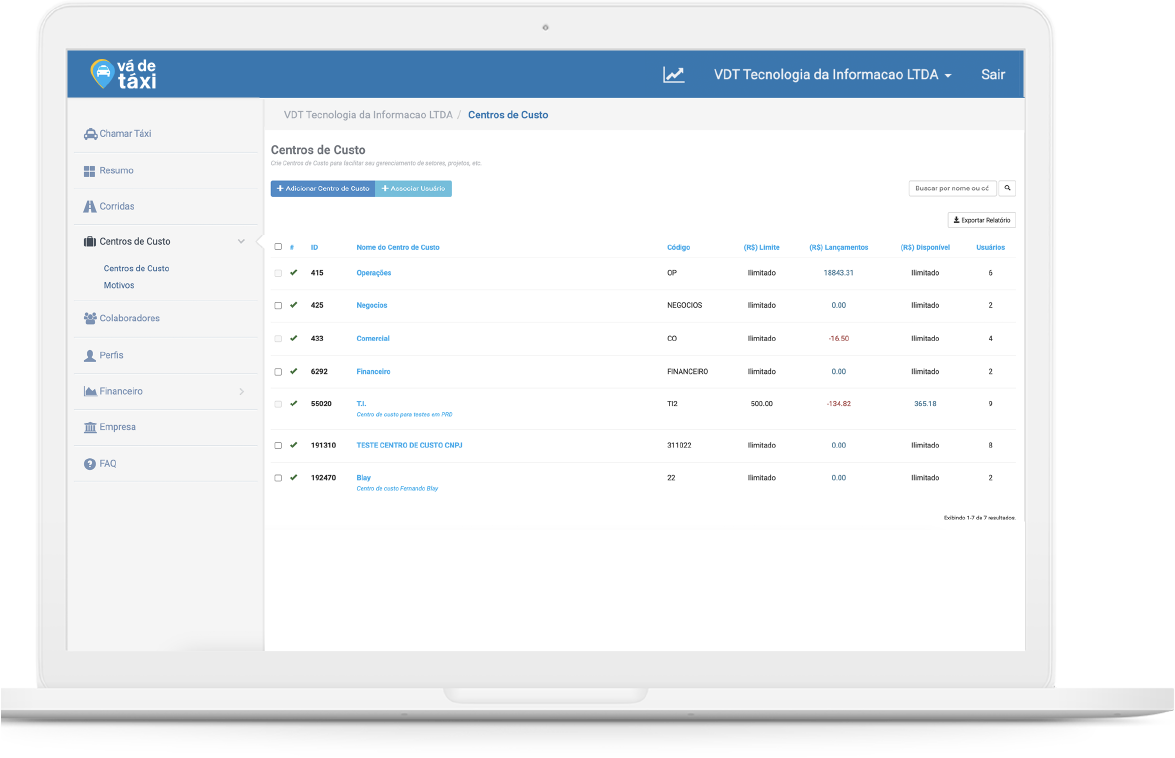The image size is (1175, 758).
Task: Click the FAQ question mark icon
Action: click(90, 464)
